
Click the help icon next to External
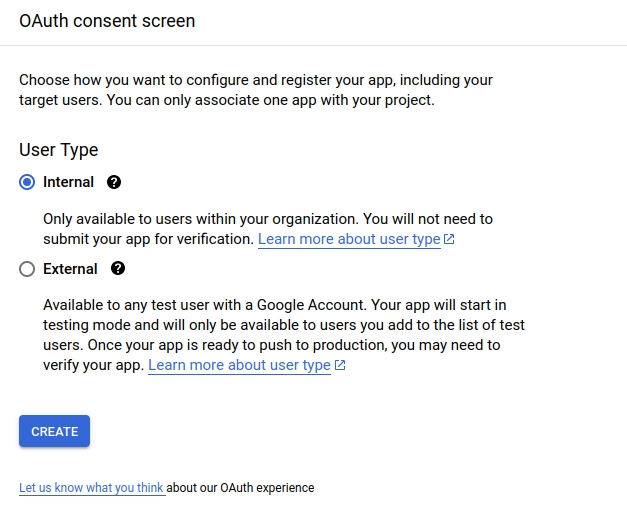coord(118,269)
